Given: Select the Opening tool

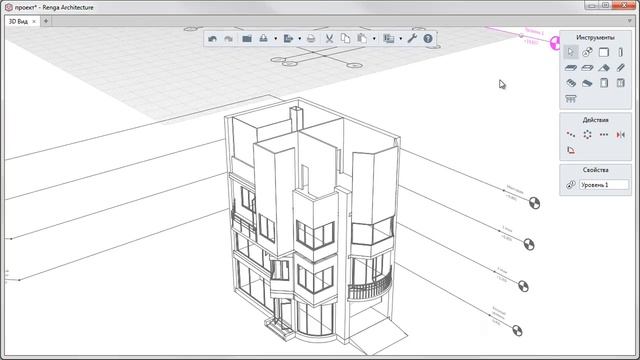Looking at the screenshot, I should 587,68.
